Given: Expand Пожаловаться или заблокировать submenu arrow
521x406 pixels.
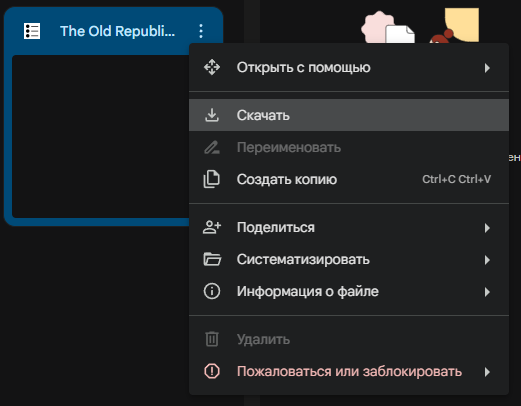Looking at the screenshot, I should 487,372.
